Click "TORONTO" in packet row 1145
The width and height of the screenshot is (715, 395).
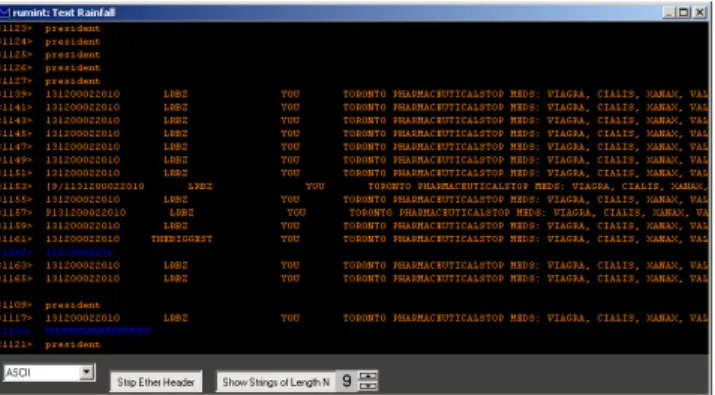[x=364, y=134]
